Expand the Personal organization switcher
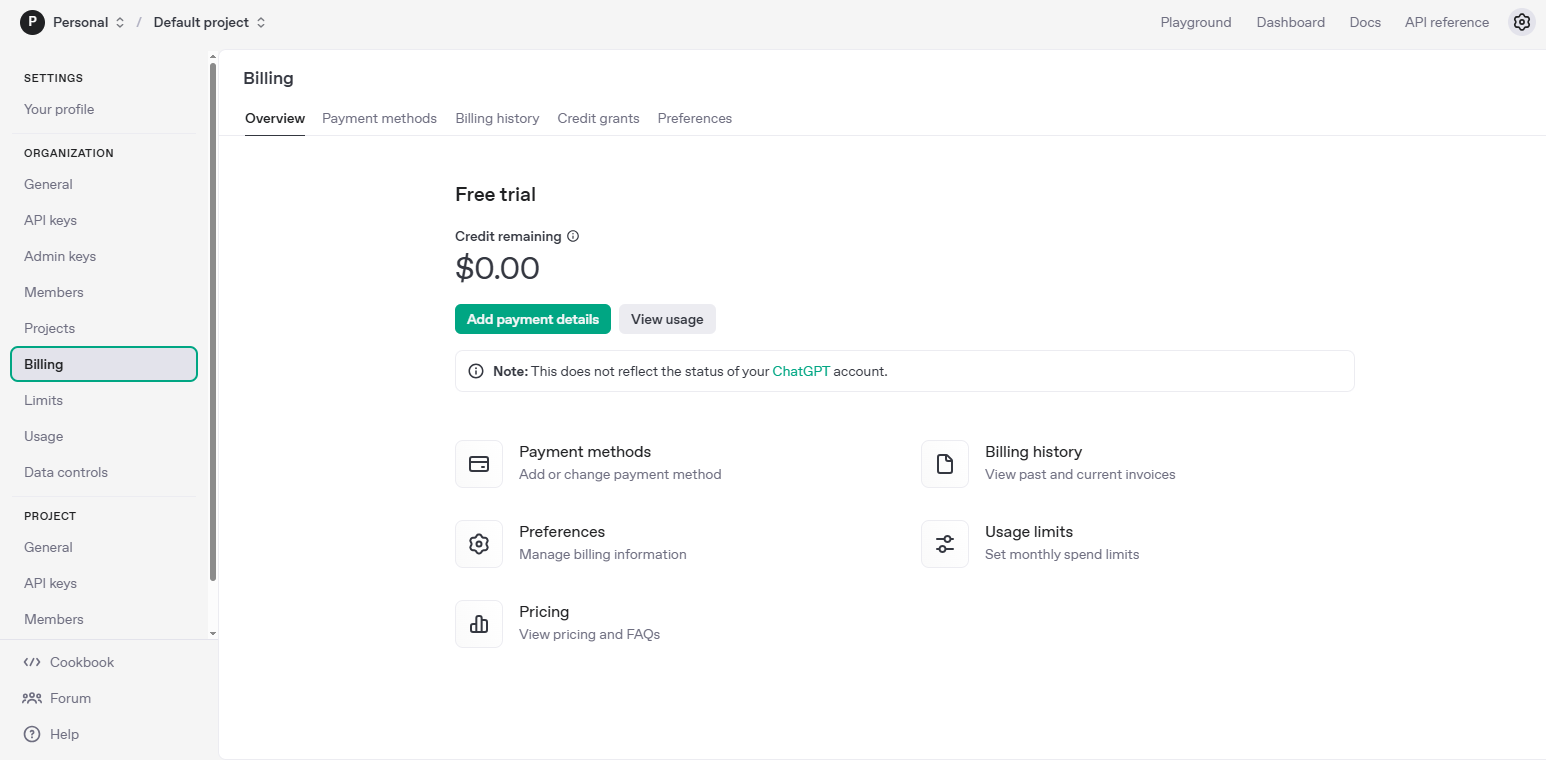Viewport: 1546px width, 760px height. tap(89, 22)
